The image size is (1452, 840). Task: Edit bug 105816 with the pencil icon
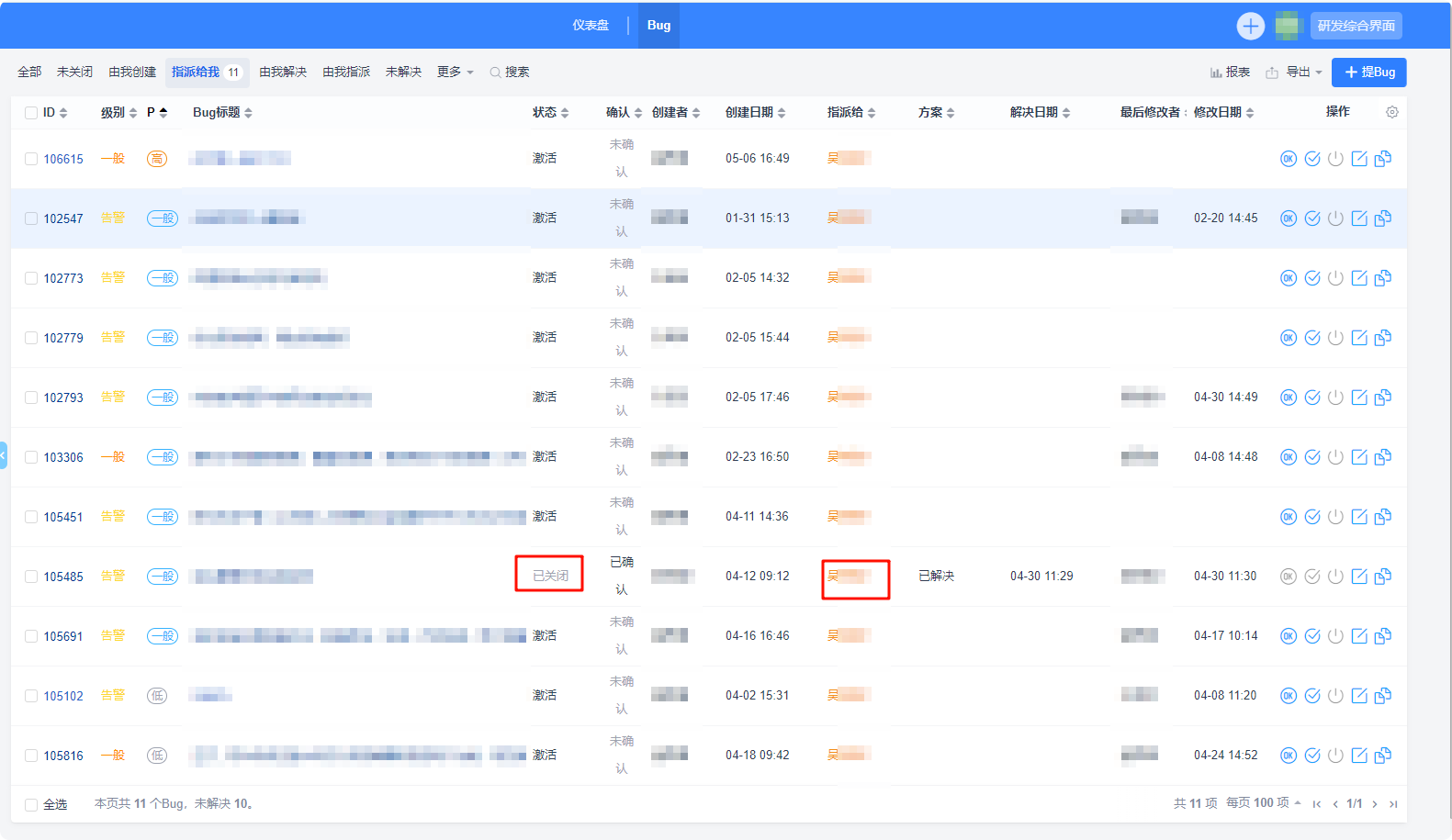pyautogui.click(x=1359, y=756)
